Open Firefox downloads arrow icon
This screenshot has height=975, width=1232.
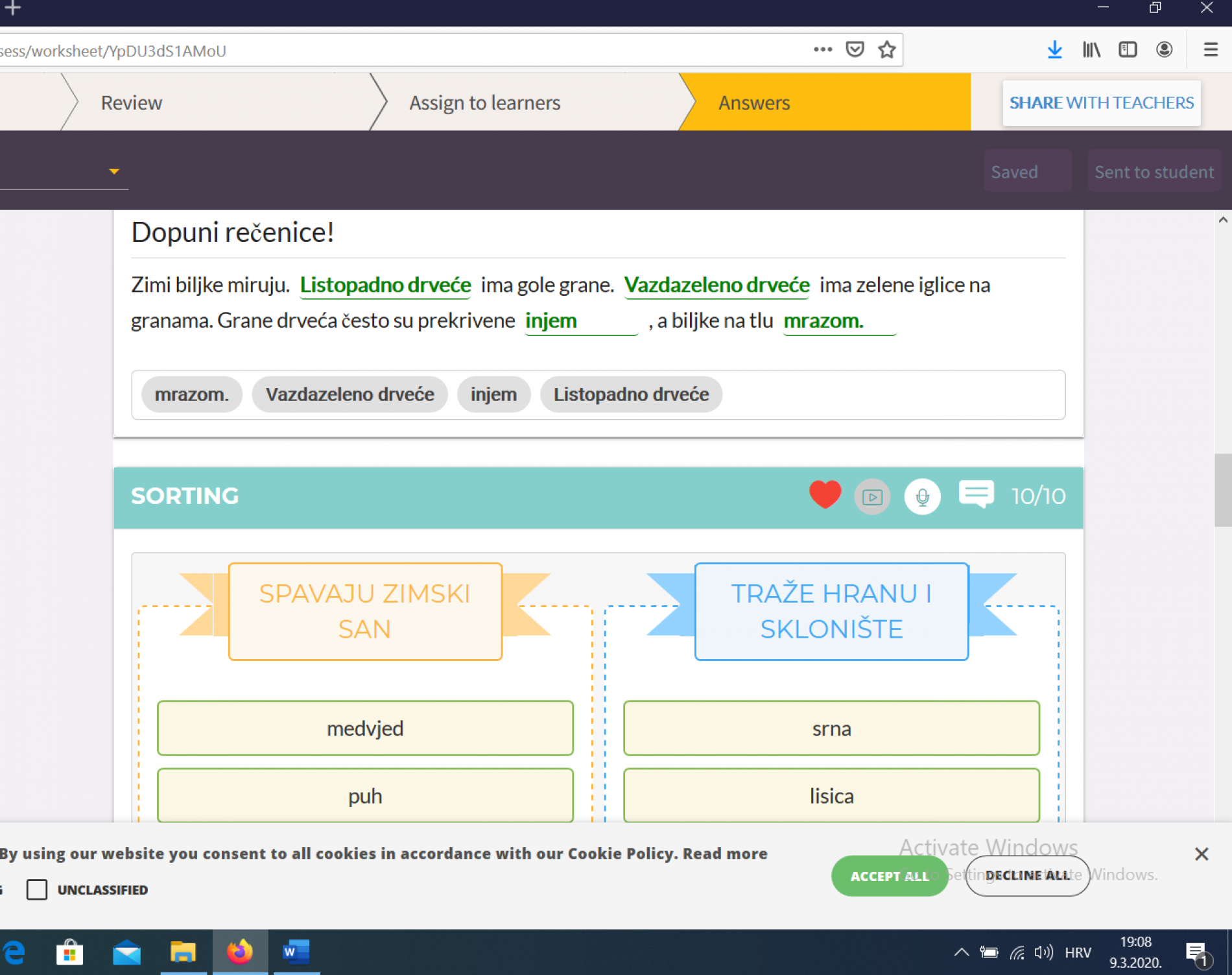click(1054, 50)
